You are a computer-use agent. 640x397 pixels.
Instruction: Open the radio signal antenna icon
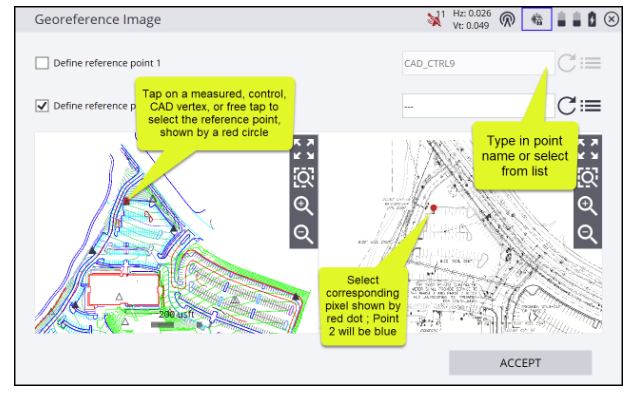(507, 19)
